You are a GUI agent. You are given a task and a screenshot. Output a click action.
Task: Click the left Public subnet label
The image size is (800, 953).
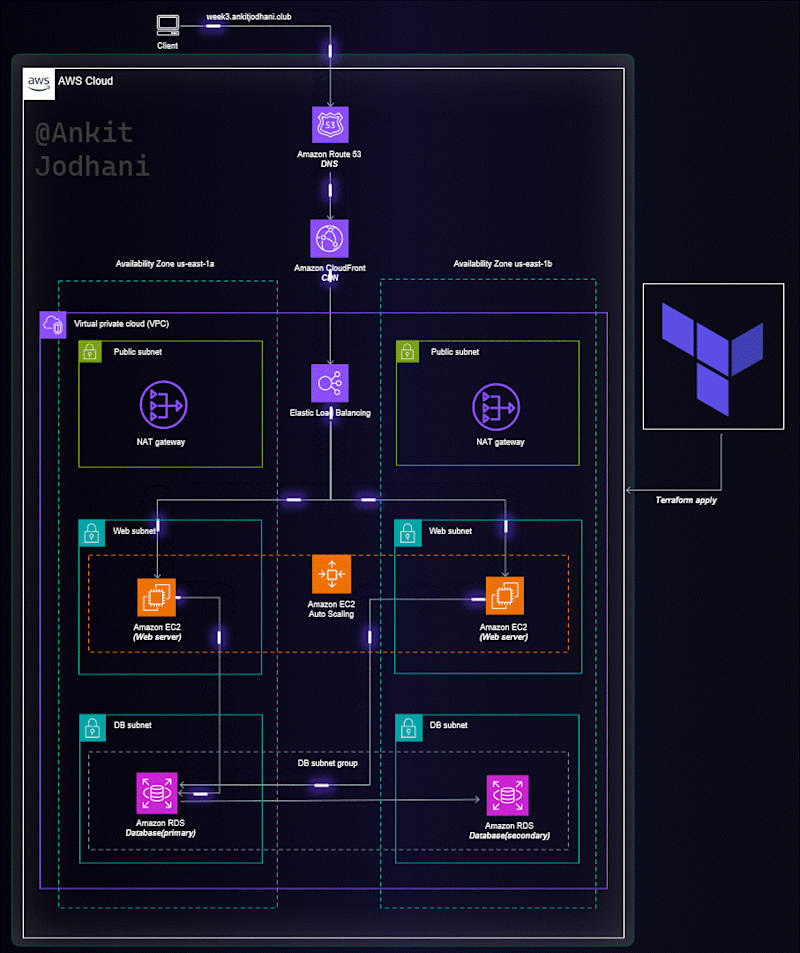(138, 352)
